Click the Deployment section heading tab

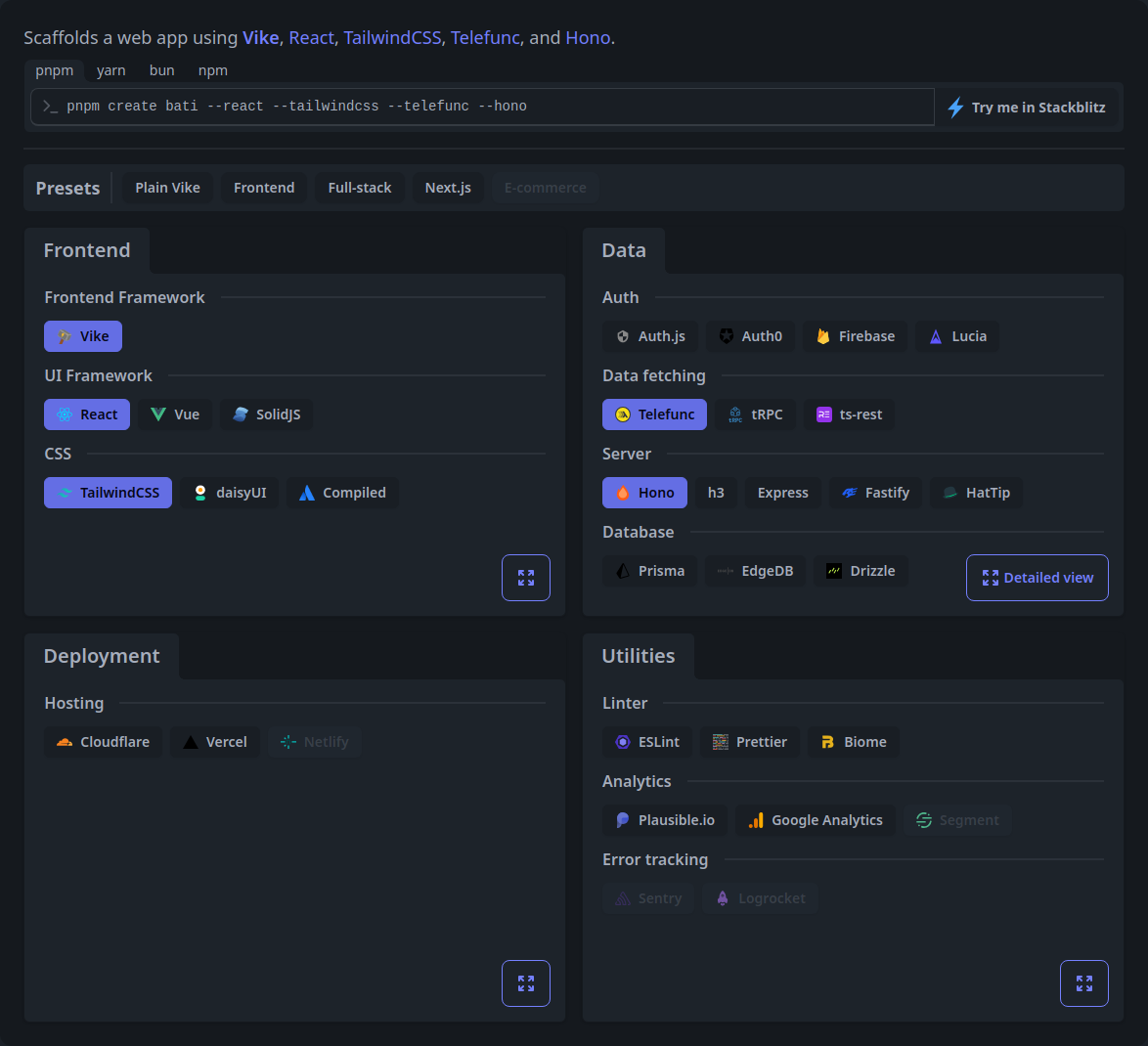click(102, 656)
